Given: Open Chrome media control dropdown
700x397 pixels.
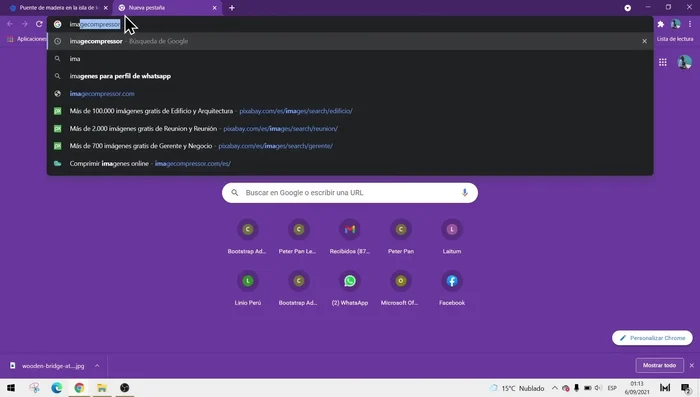Looking at the screenshot, I should click(627, 8).
